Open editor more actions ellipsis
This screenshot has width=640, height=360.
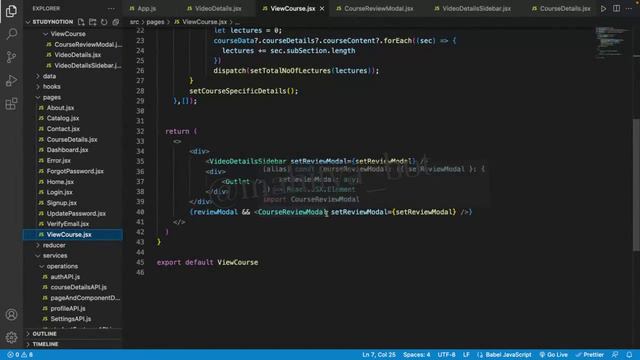pos(629,9)
